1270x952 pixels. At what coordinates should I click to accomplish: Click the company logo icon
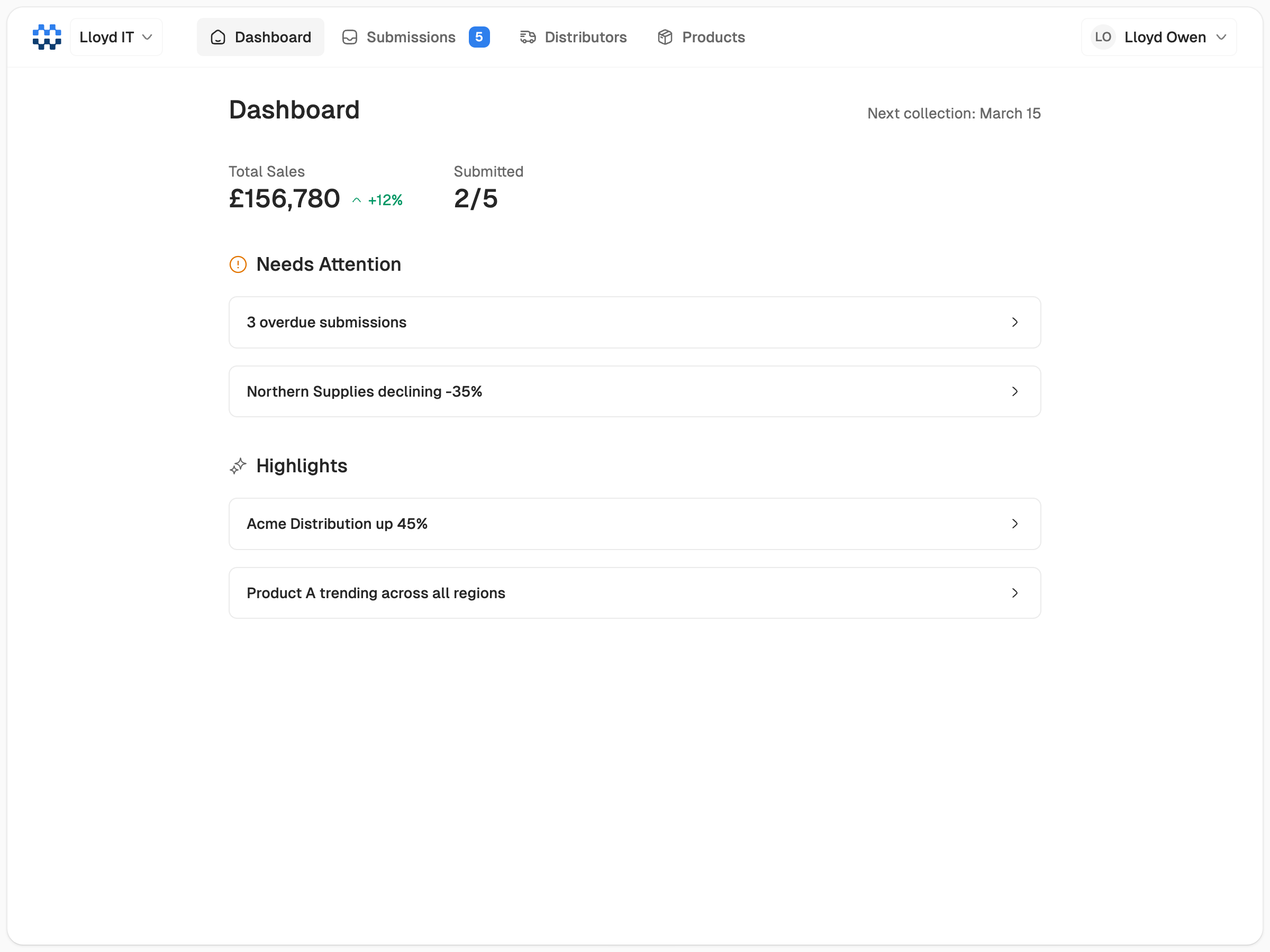[47, 36]
